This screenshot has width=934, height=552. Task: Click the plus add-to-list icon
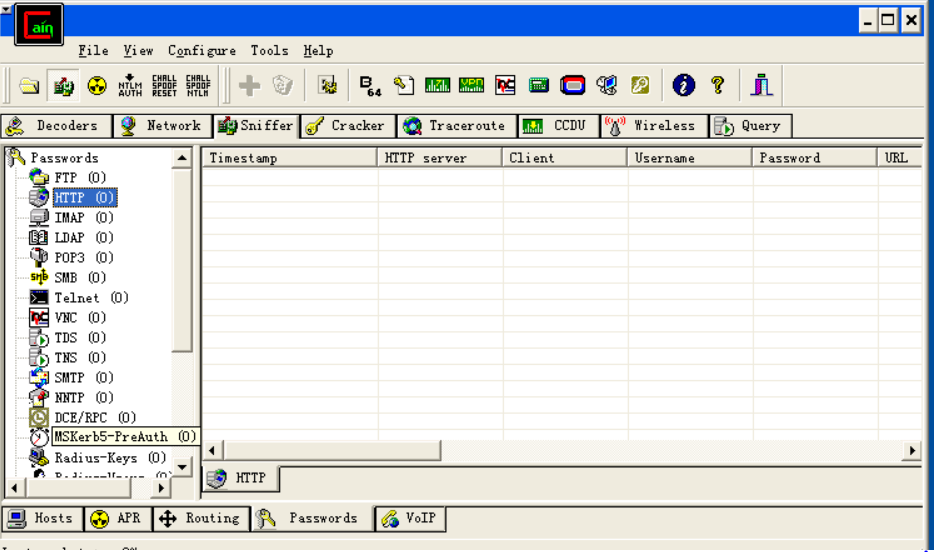[x=249, y=86]
